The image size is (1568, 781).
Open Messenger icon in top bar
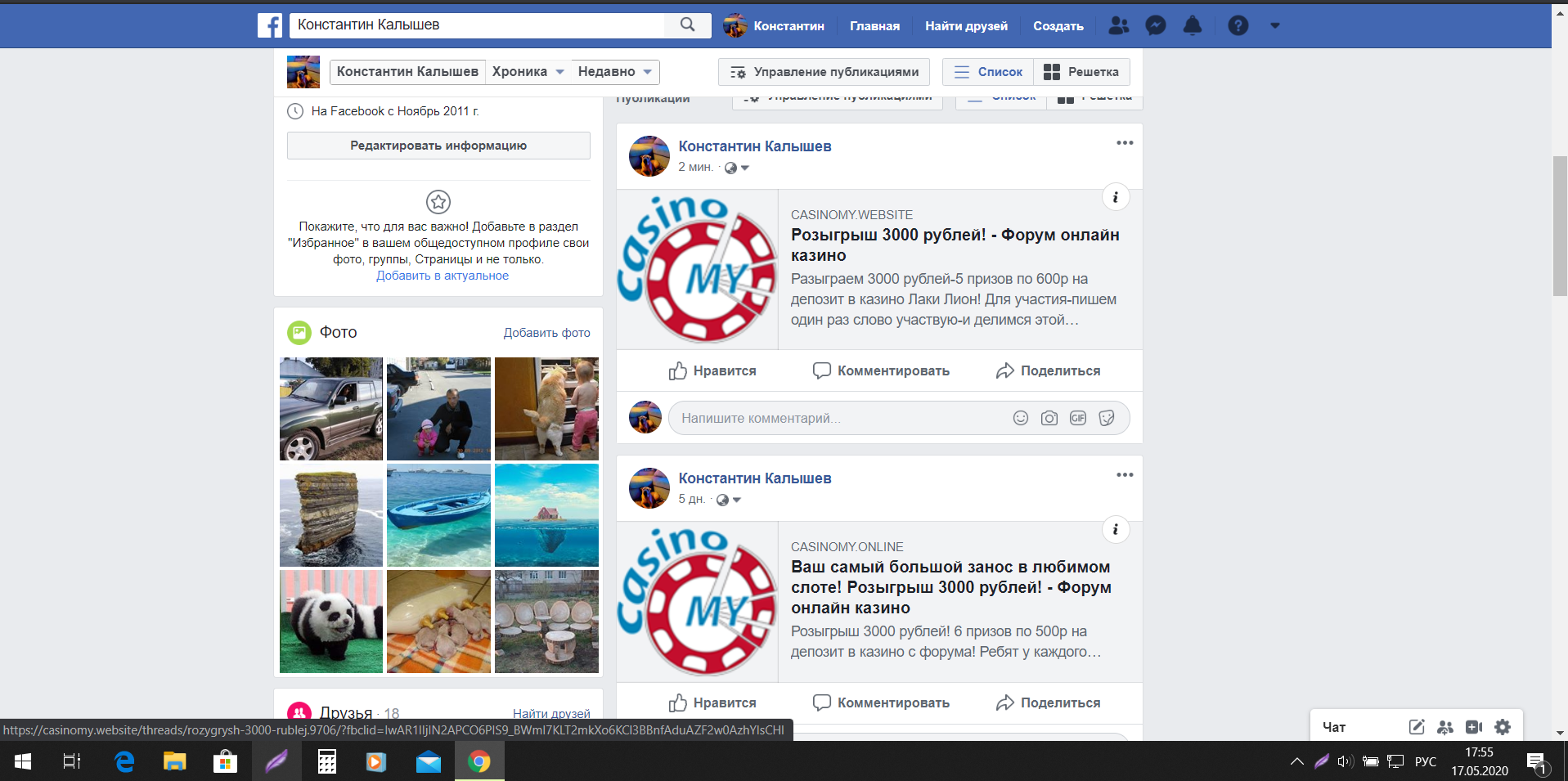tap(1155, 26)
